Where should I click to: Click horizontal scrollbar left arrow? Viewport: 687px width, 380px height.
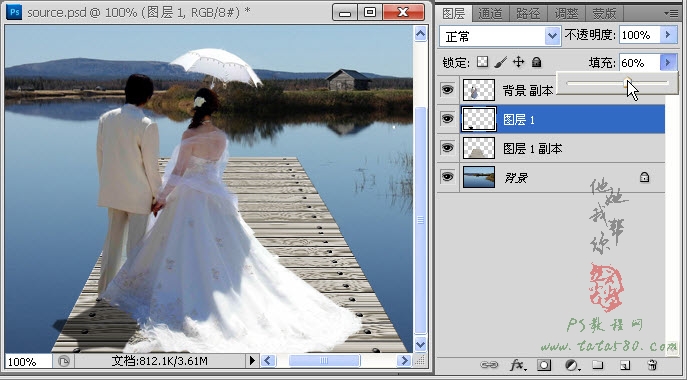click(x=269, y=361)
